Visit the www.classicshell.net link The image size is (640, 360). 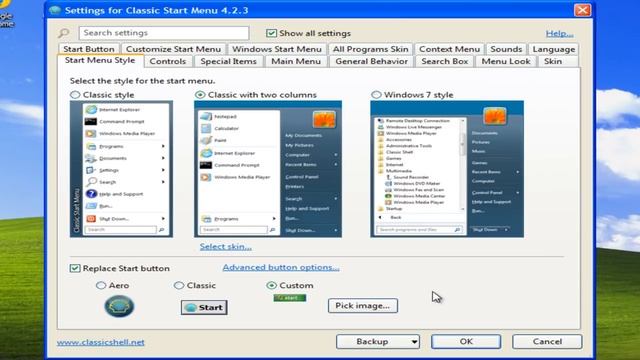tap(100, 342)
